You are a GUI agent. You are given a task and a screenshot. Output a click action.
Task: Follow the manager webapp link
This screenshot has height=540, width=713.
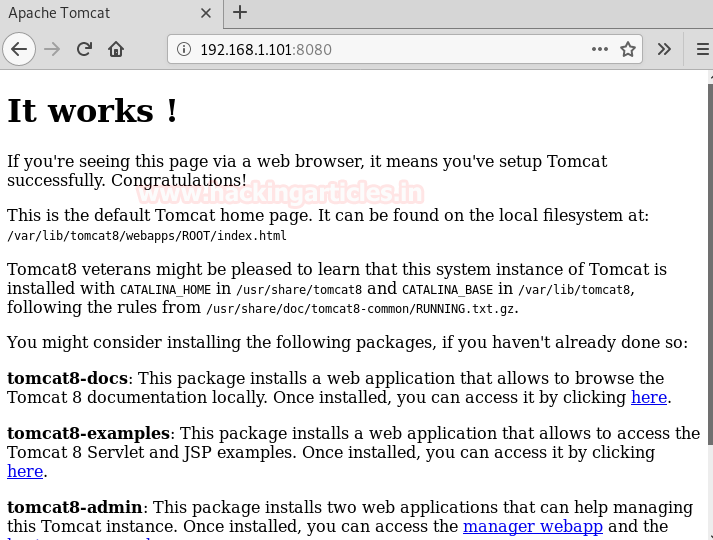pyautogui.click(x=533, y=526)
